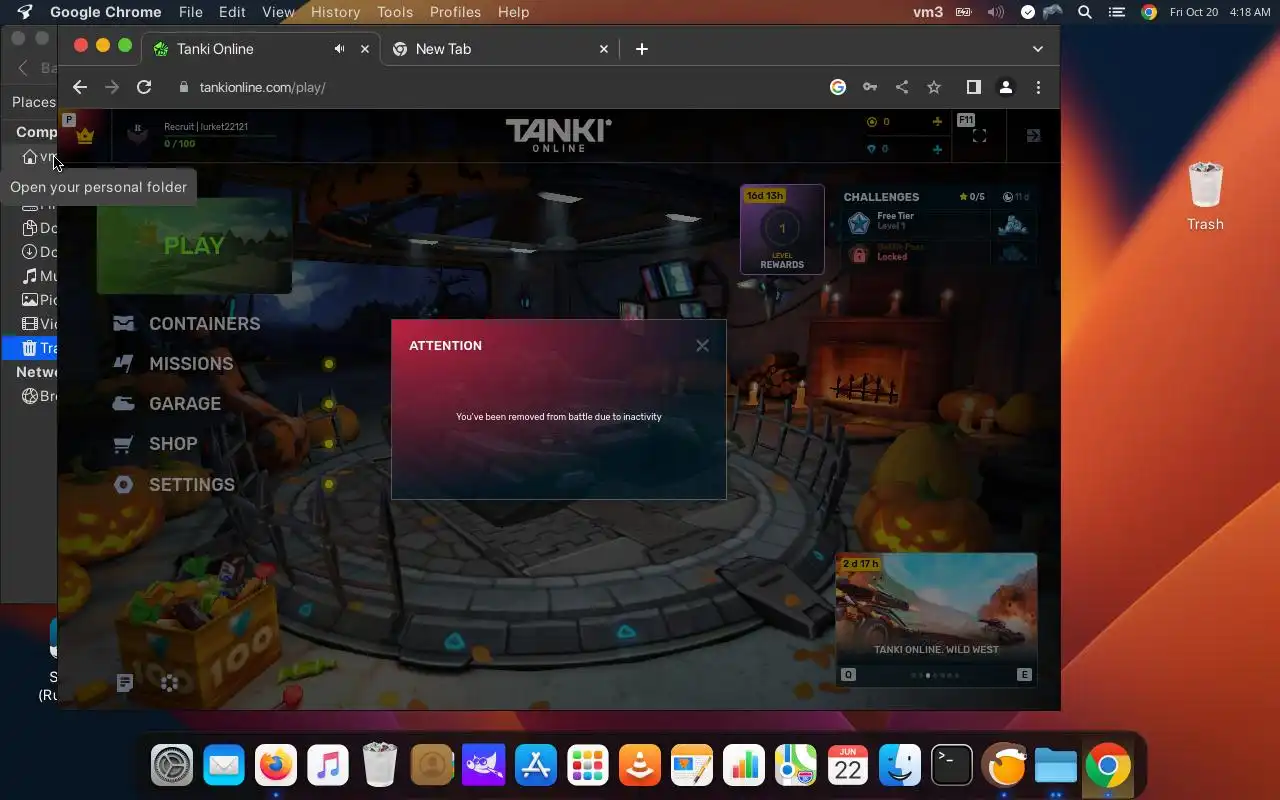Click the clan wheel icon near chat
The image size is (1280, 800).
tap(170, 683)
